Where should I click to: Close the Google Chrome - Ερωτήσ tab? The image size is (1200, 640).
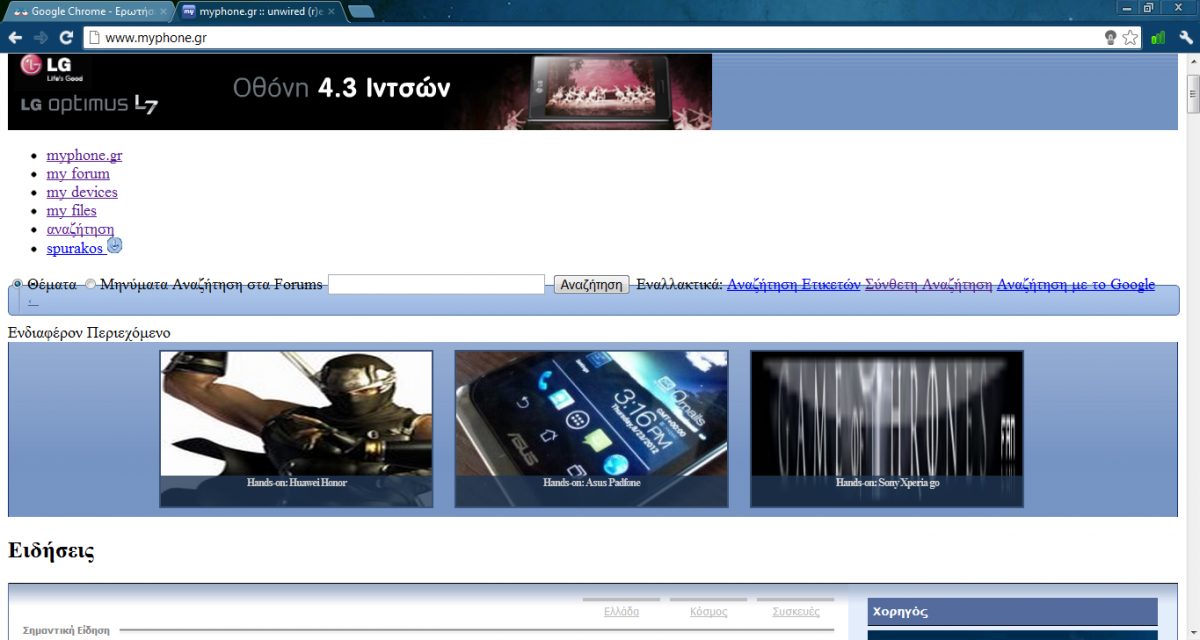pyautogui.click(x=163, y=11)
